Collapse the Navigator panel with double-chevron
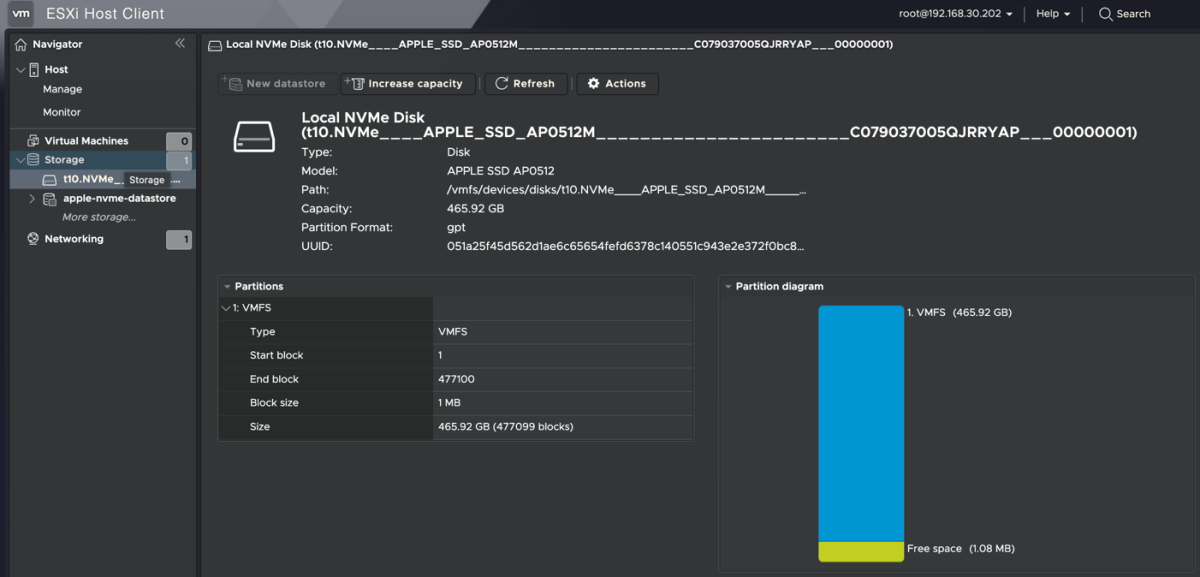The width and height of the screenshot is (1200, 577). (180, 43)
